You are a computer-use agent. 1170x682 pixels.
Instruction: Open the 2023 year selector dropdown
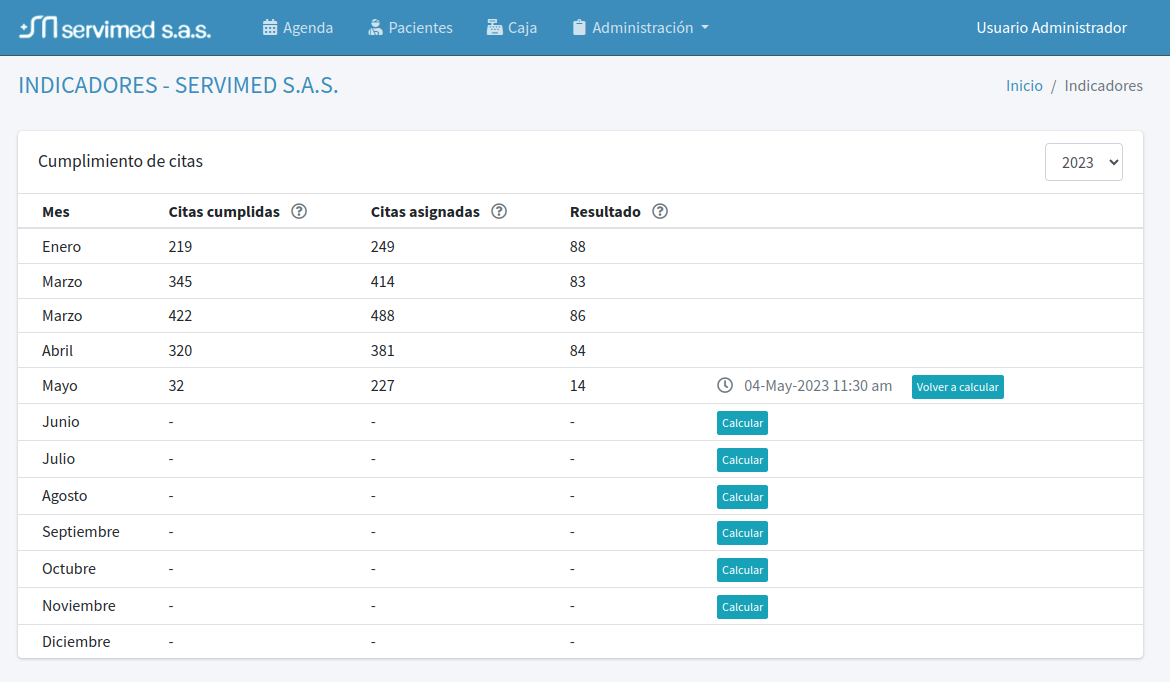1083,162
